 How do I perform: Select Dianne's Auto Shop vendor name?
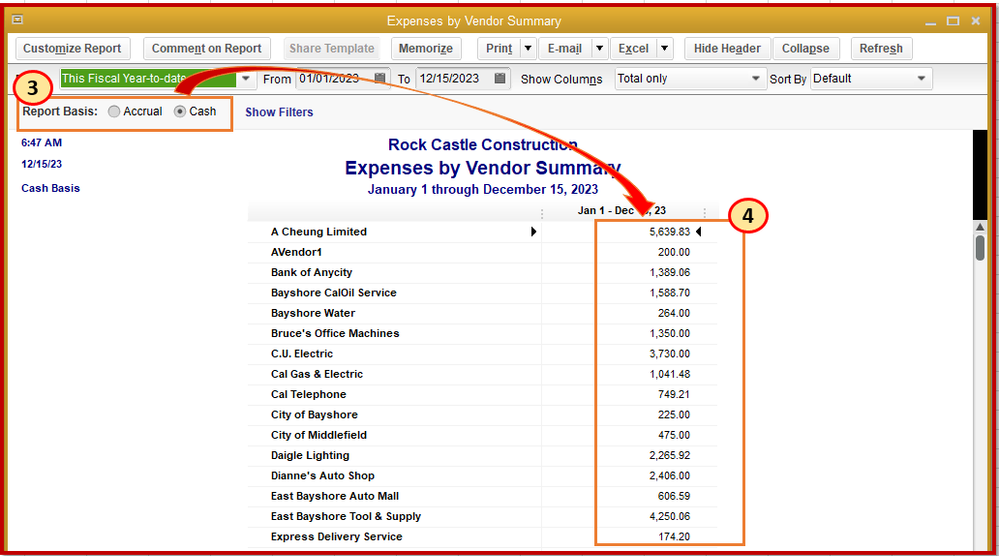coord(322,476)
